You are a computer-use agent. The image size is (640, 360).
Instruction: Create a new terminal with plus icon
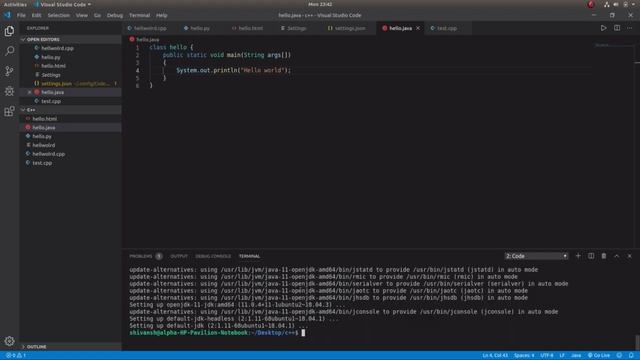578,256
